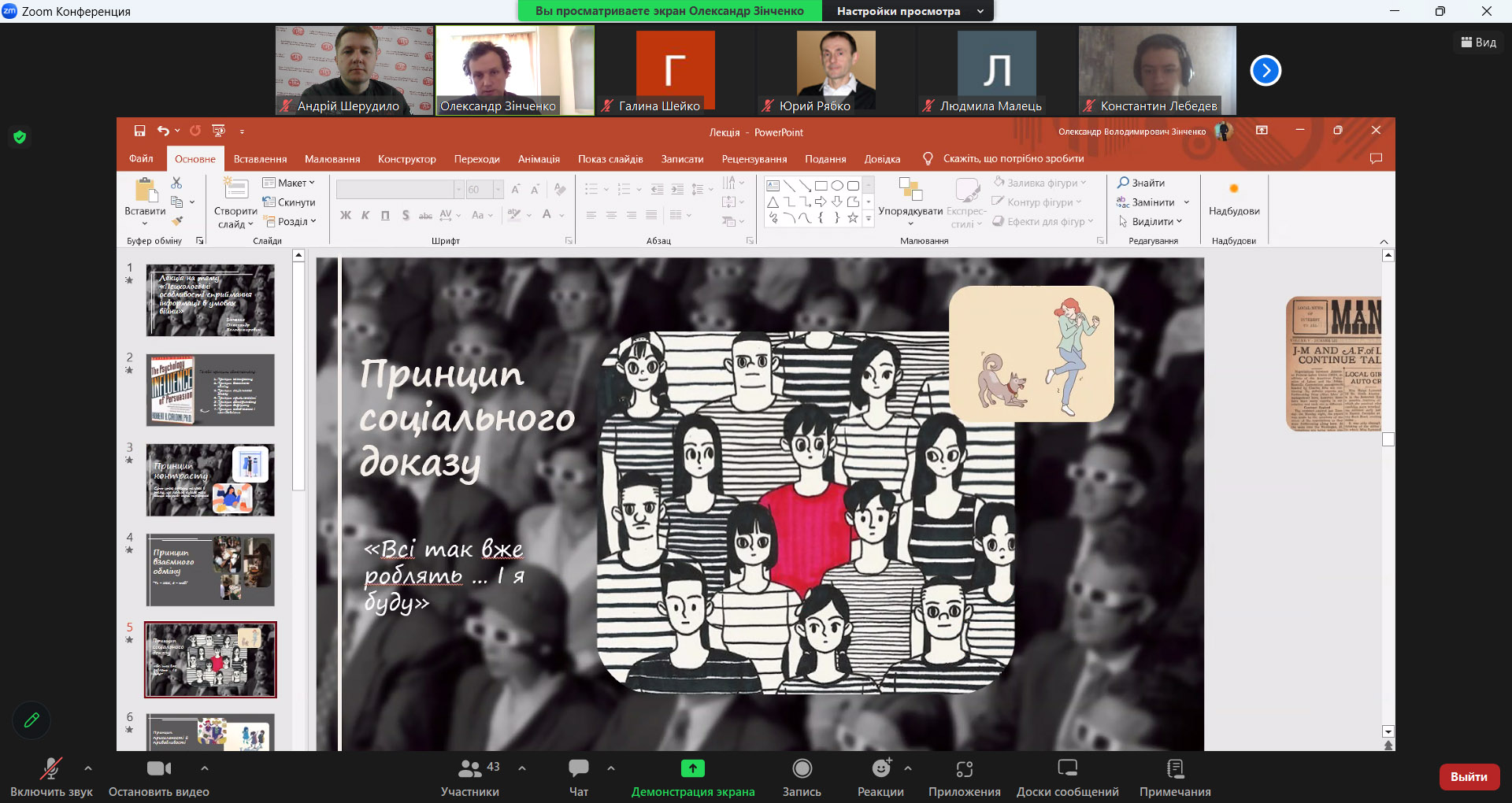Select slide 3 thumbnail Принцип контрасту
1512x803 pixels.
click(x=210, y=480)
